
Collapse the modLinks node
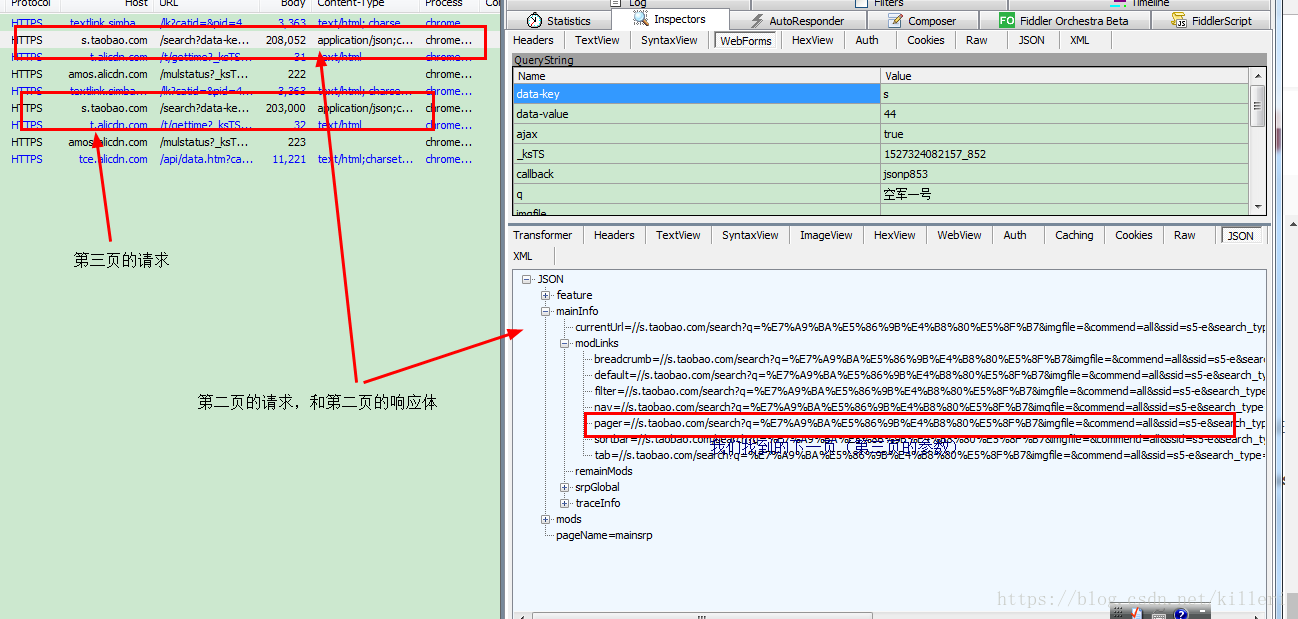565,343
